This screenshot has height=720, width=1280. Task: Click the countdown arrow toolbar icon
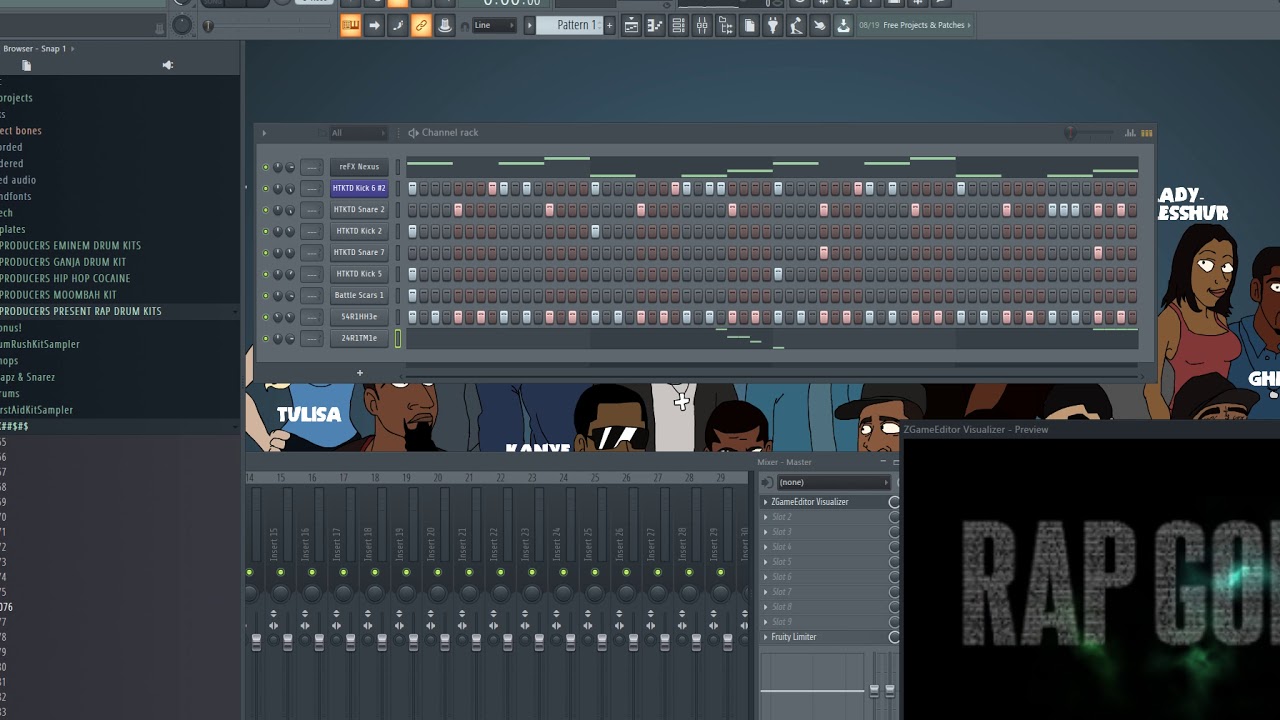[374, 25]
